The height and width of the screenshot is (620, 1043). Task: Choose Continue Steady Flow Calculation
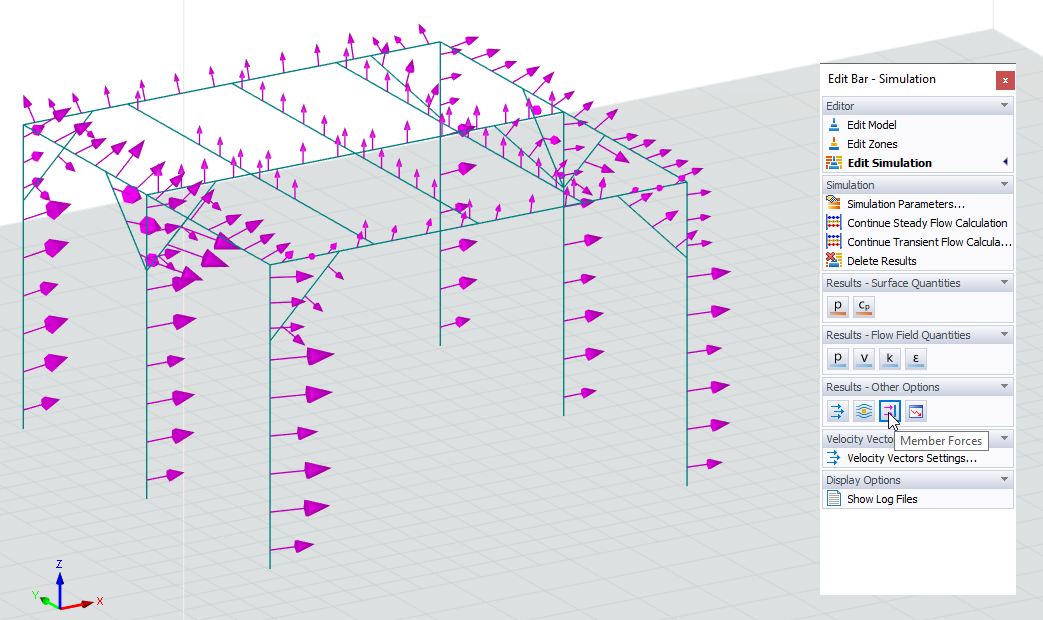coord(927,223)
